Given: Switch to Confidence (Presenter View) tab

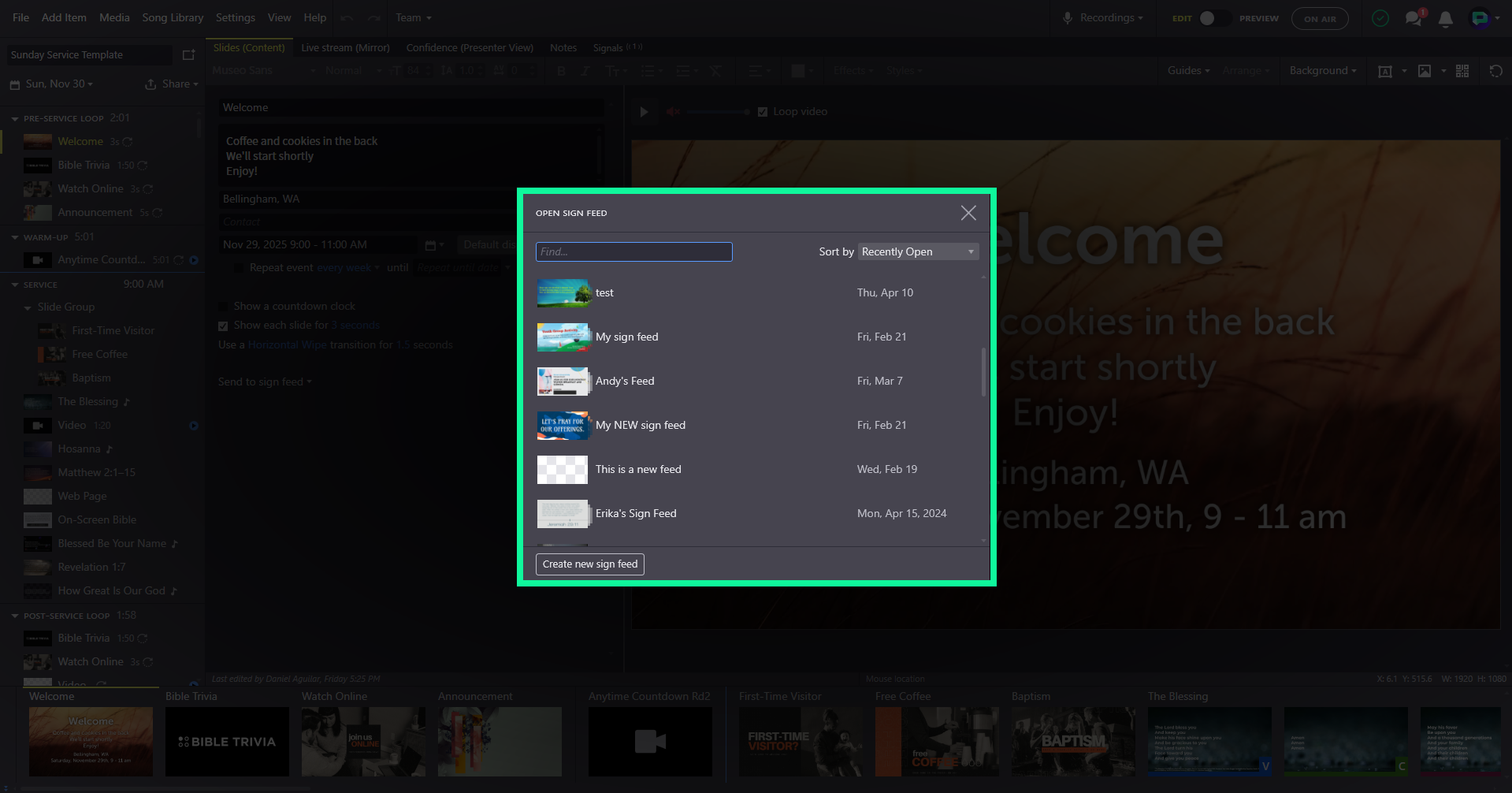Looking at the screenshot, I should click(x=470, y=48).
